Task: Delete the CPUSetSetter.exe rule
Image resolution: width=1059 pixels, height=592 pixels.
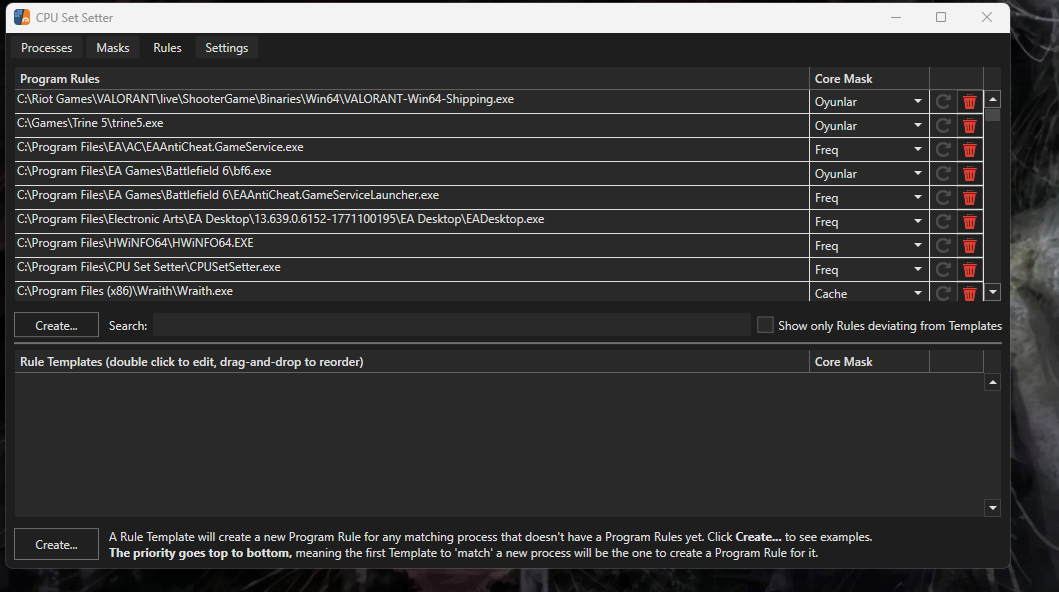Action: [969, 269]
